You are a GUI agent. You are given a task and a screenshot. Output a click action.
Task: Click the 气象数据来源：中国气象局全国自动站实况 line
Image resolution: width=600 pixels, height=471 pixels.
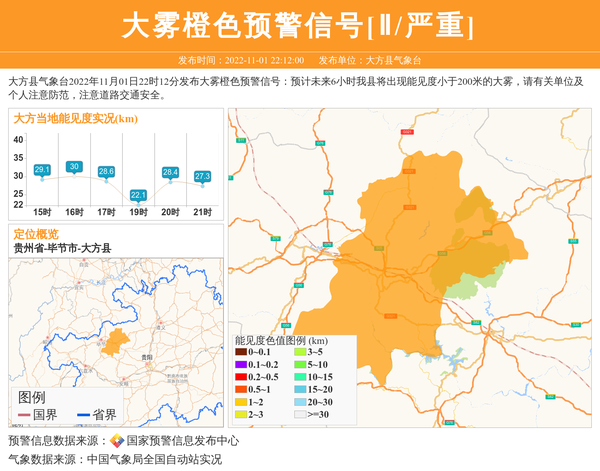[x=115, y=459]
